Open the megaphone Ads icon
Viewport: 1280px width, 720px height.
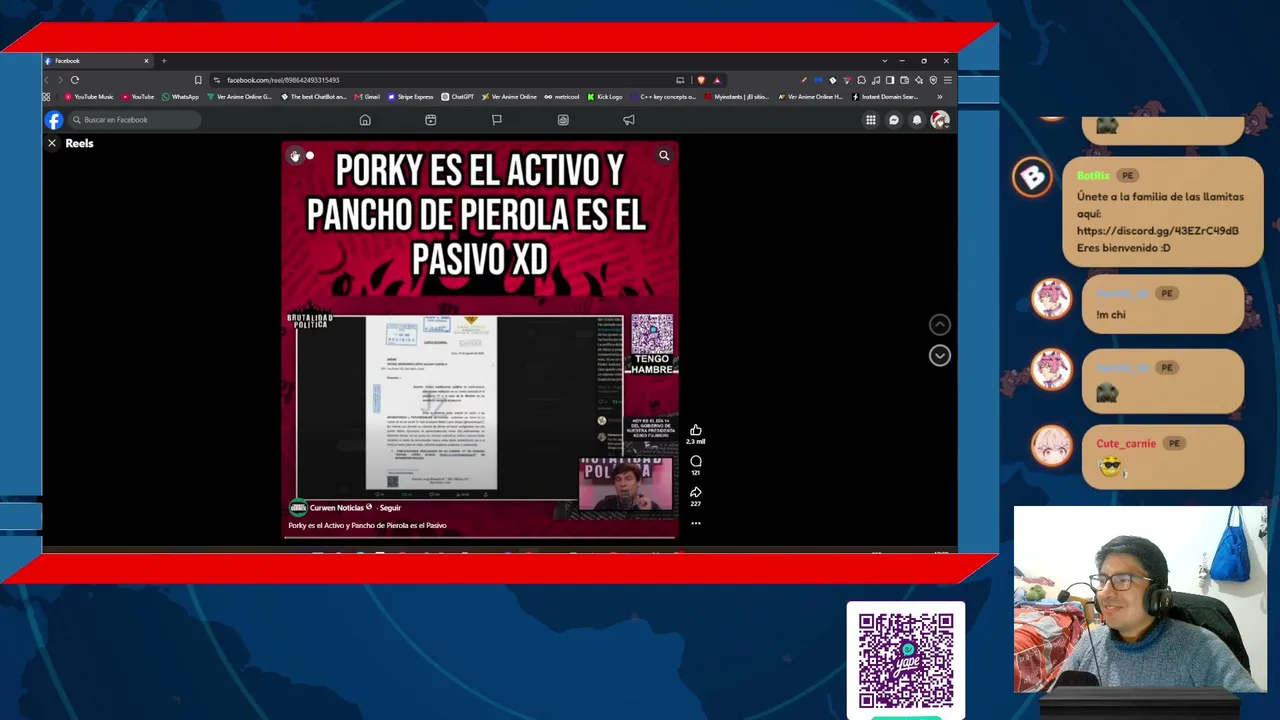629,120
